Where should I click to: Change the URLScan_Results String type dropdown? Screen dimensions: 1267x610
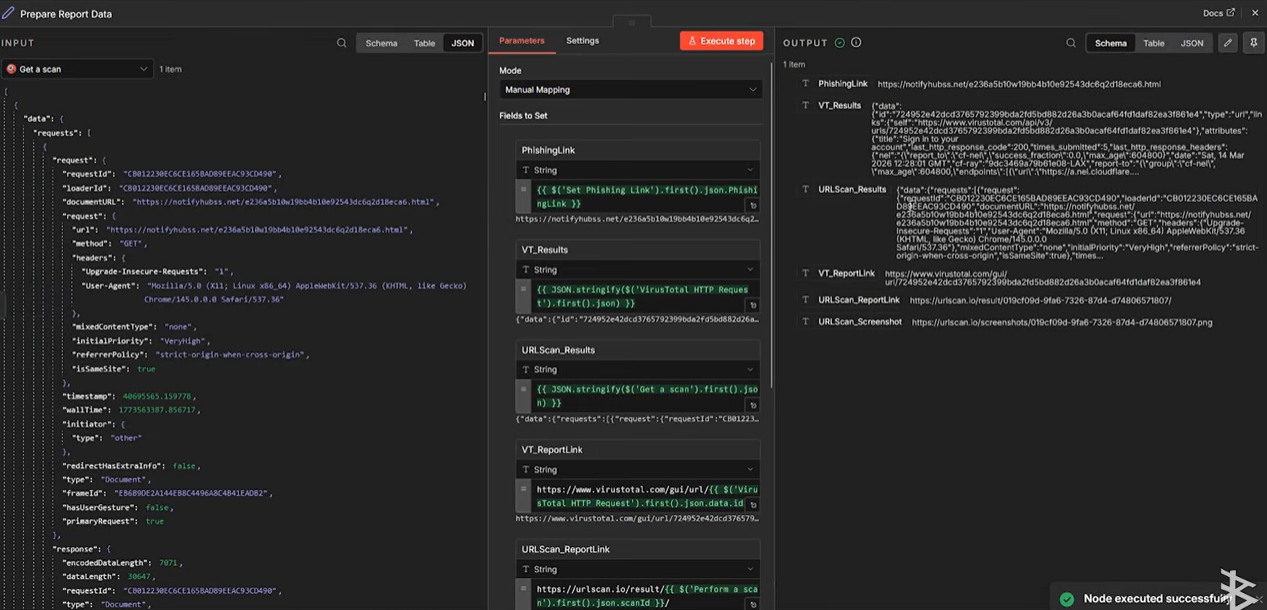(x=637, y=370)
